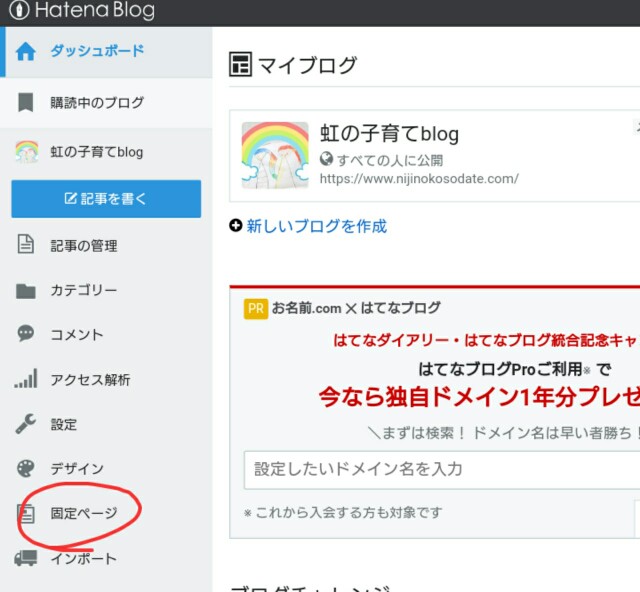Viewport: 640px width, 592px height.
Task: Open the Hatena Blog home text link
Action: (x=95, y=10)
